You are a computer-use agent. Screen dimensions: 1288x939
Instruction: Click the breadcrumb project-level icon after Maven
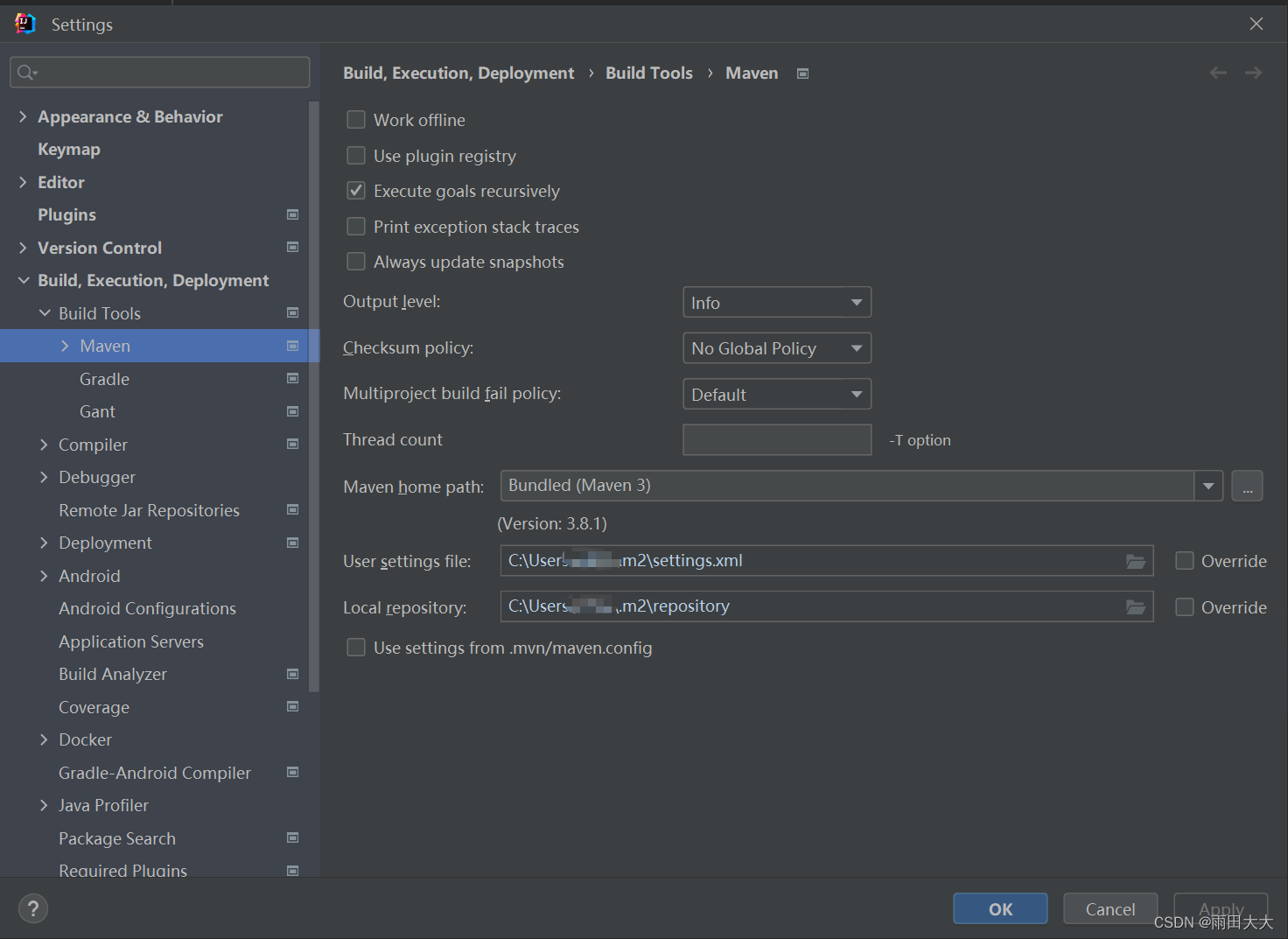click(x=802, y=74)
